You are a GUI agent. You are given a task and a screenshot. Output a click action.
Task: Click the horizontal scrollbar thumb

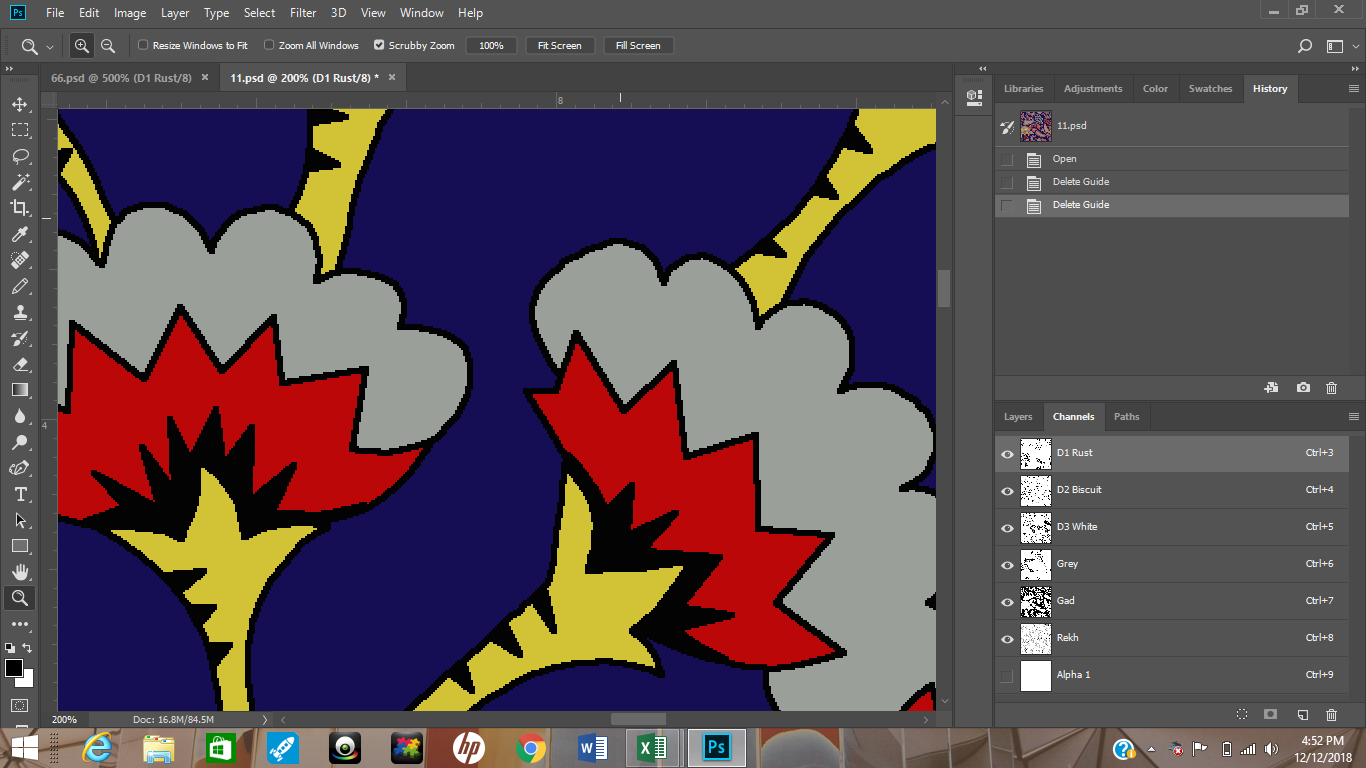(638, 719)
